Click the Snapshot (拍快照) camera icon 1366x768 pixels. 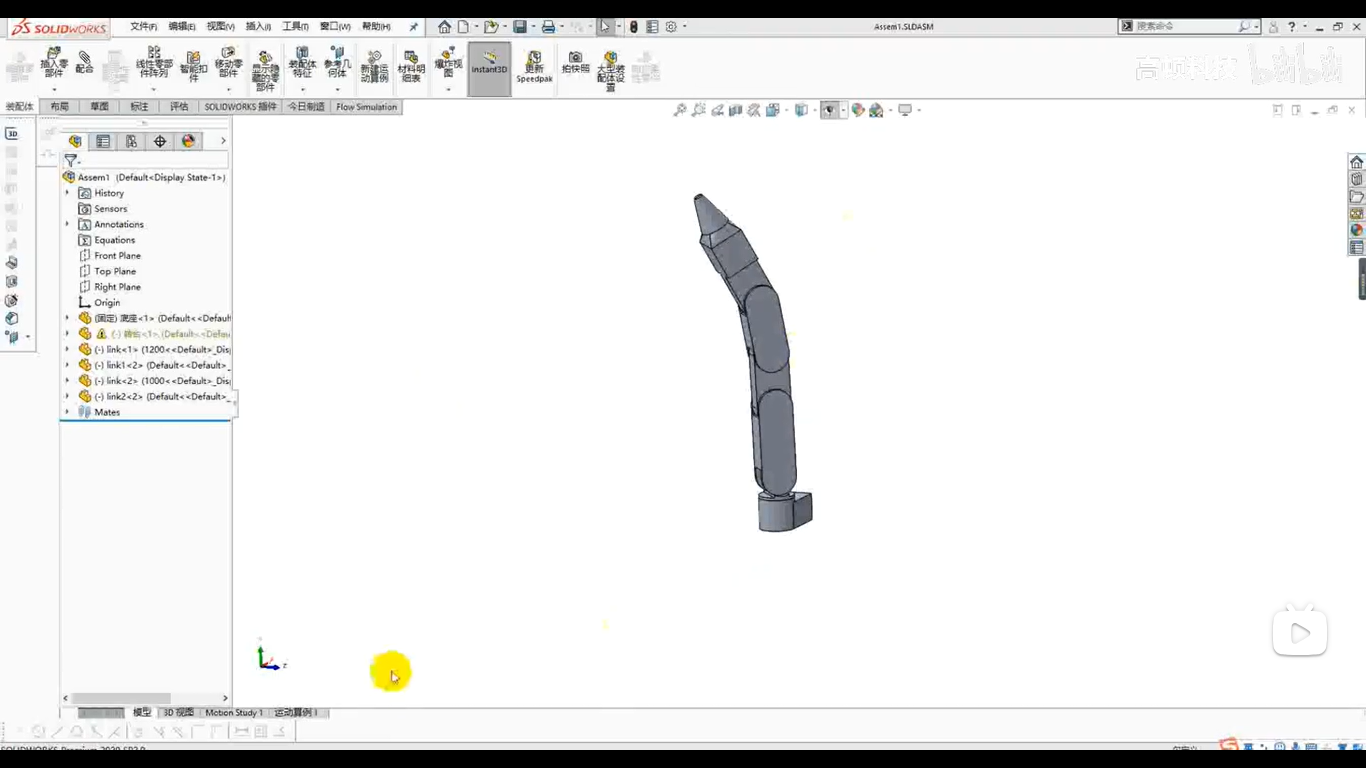coord(575,62)
